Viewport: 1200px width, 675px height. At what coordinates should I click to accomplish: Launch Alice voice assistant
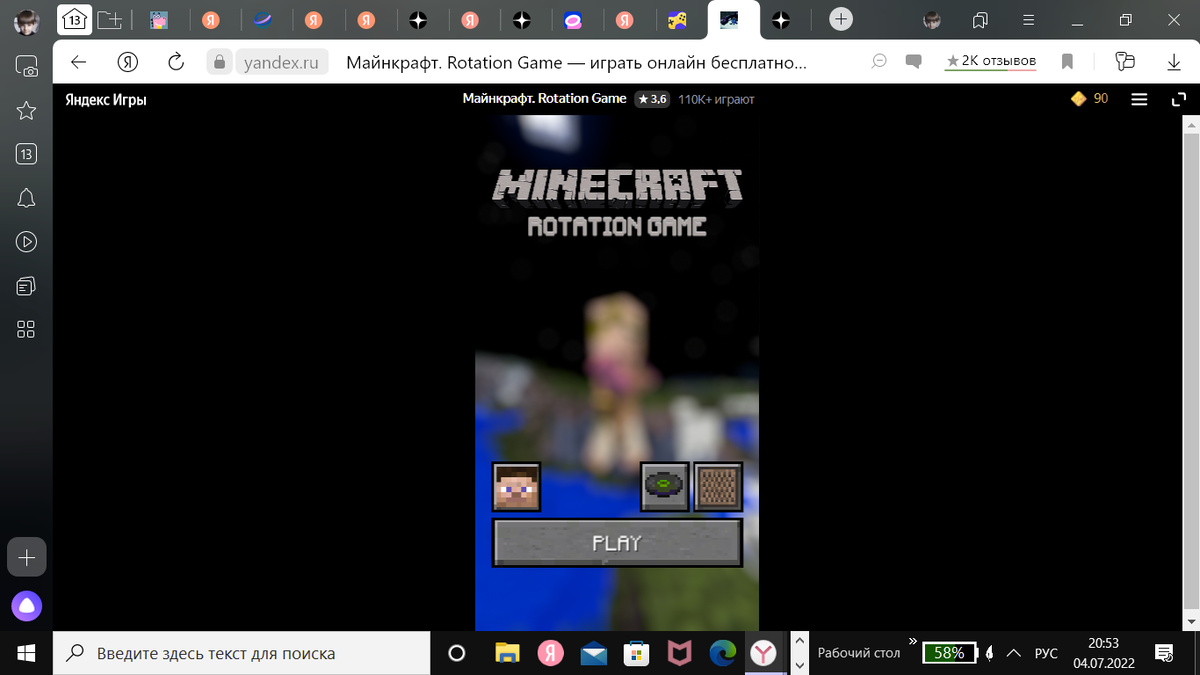27,605
